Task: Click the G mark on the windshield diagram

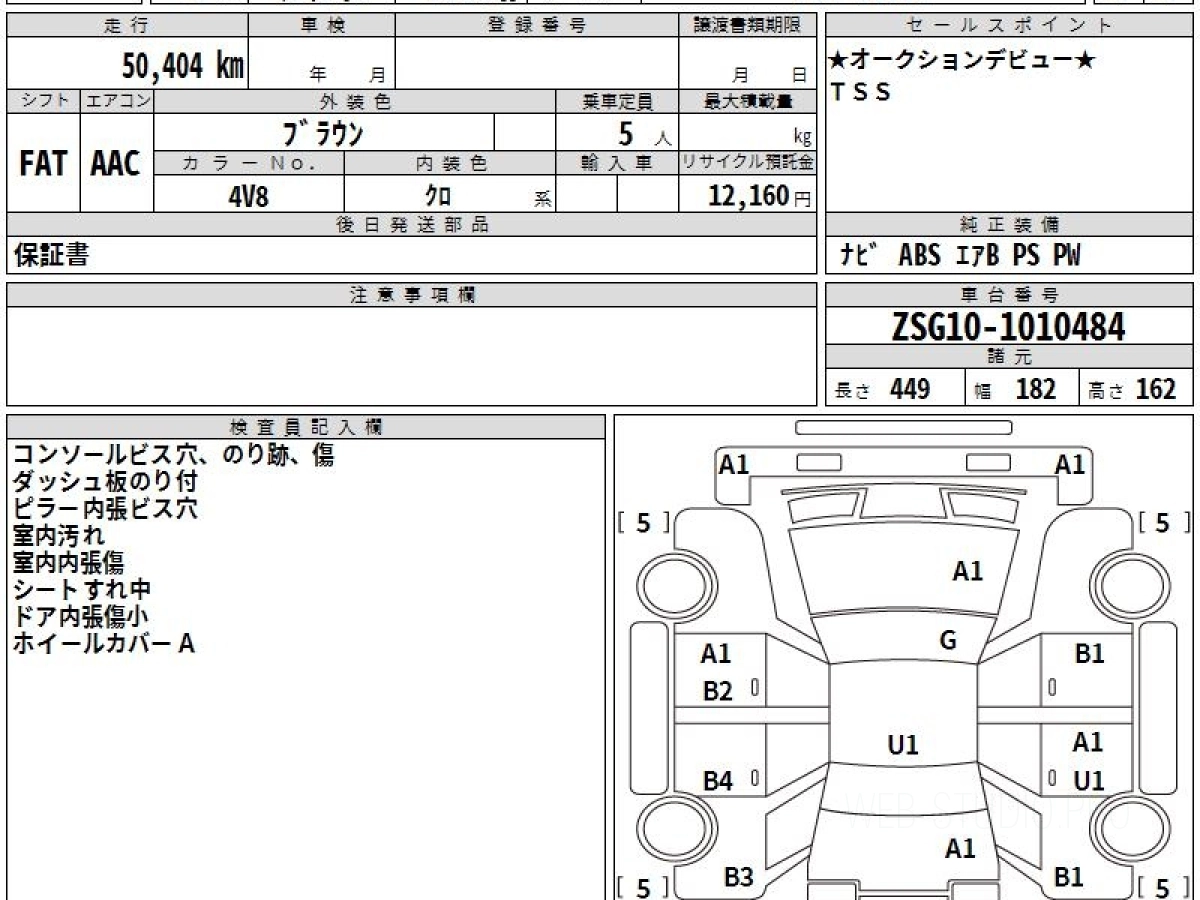Action: pyautogui.click(x=948, y=642)
